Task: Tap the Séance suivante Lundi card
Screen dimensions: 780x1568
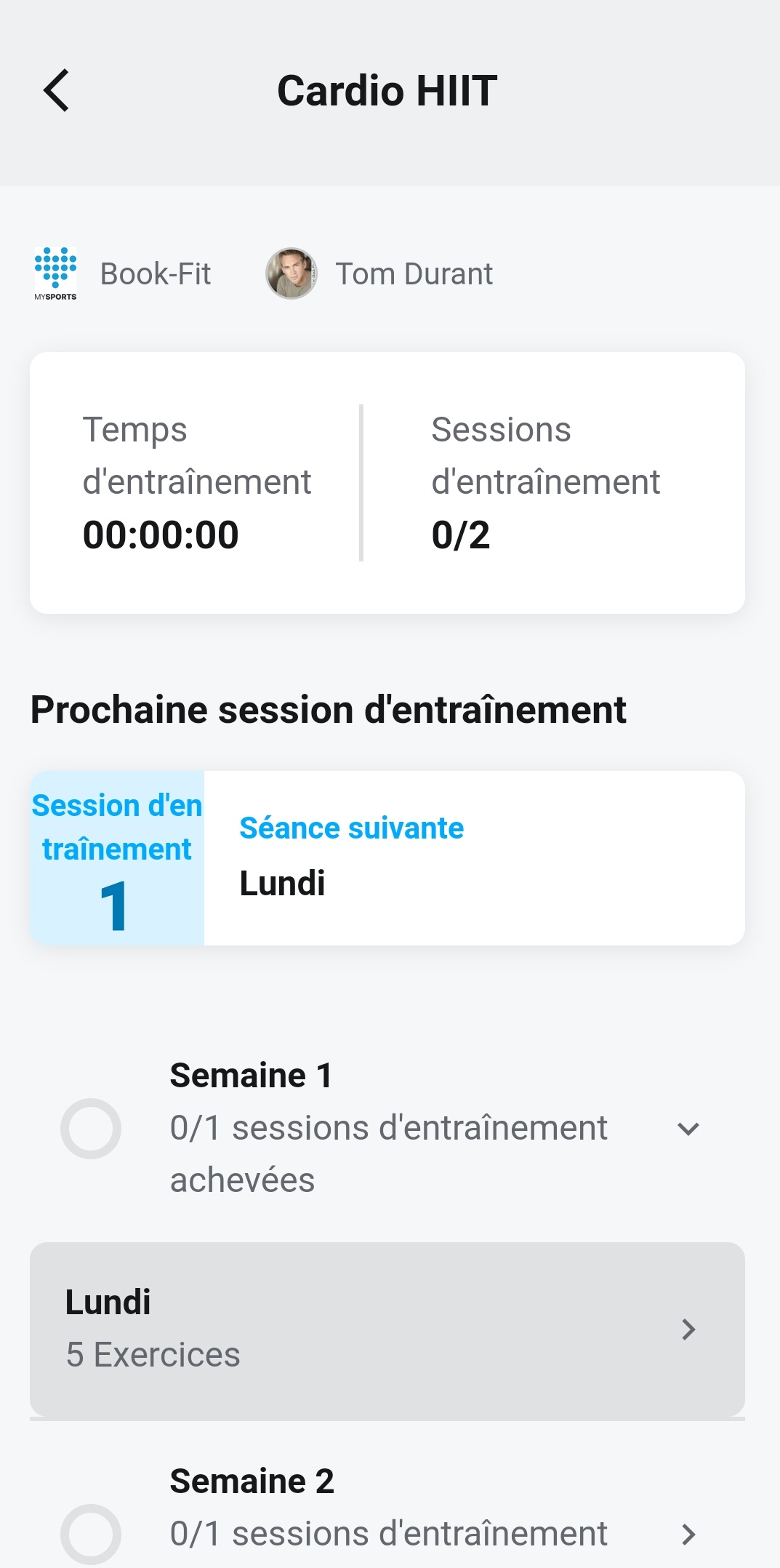Action: click(x=475, y=858)
